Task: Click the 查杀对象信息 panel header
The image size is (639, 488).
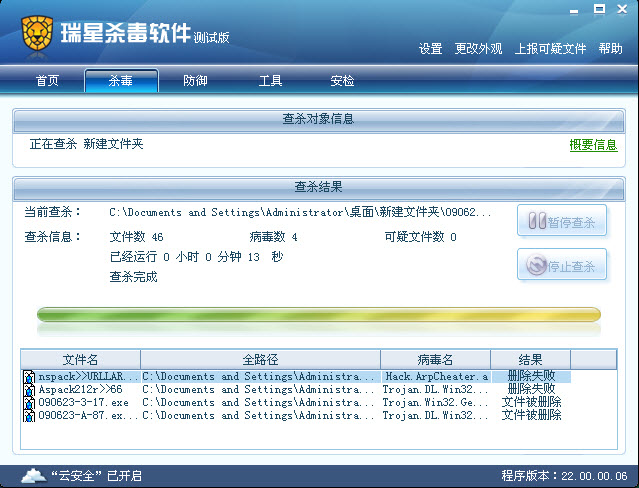Action: (319, 119)
